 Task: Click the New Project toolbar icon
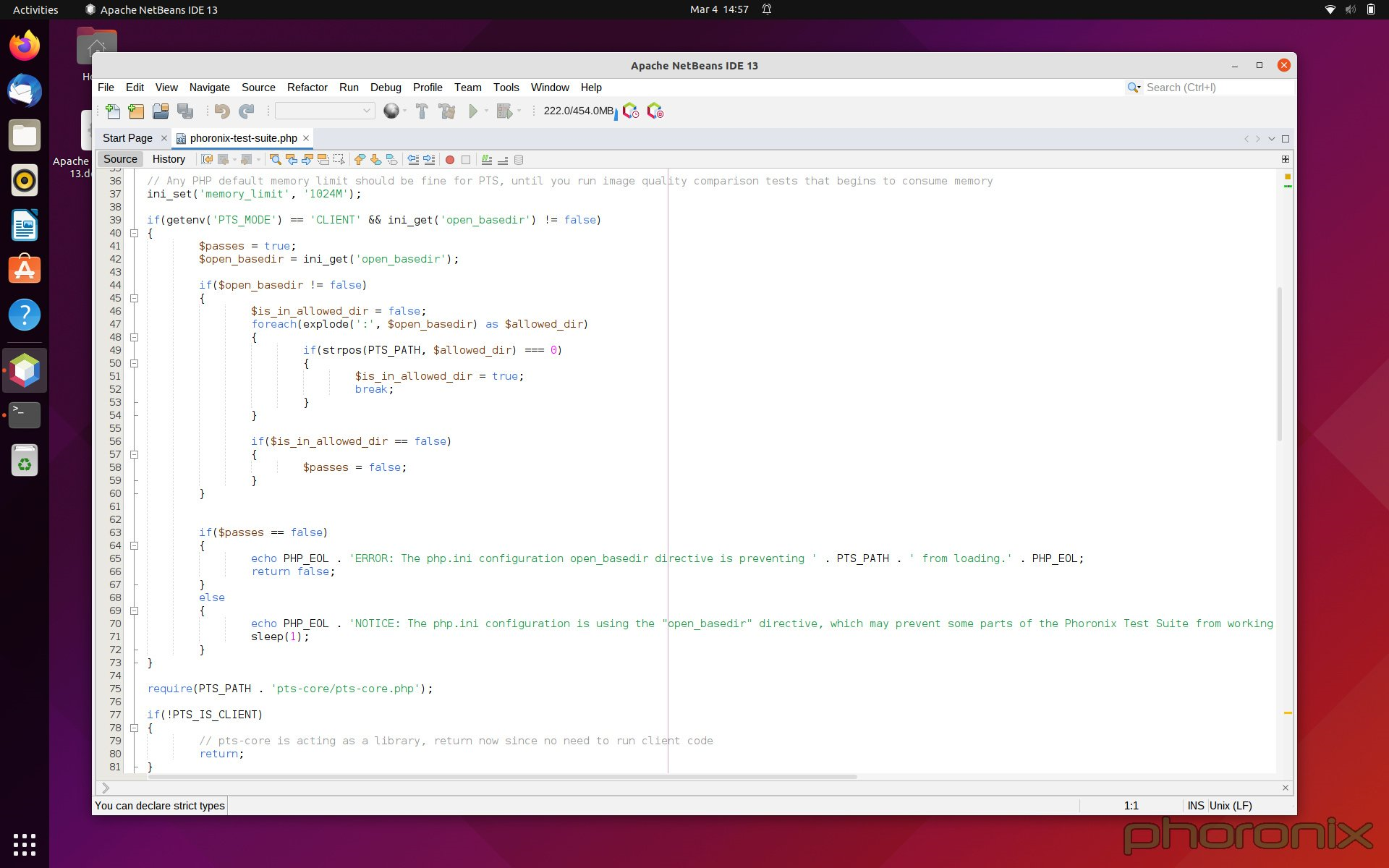(136, 111)
